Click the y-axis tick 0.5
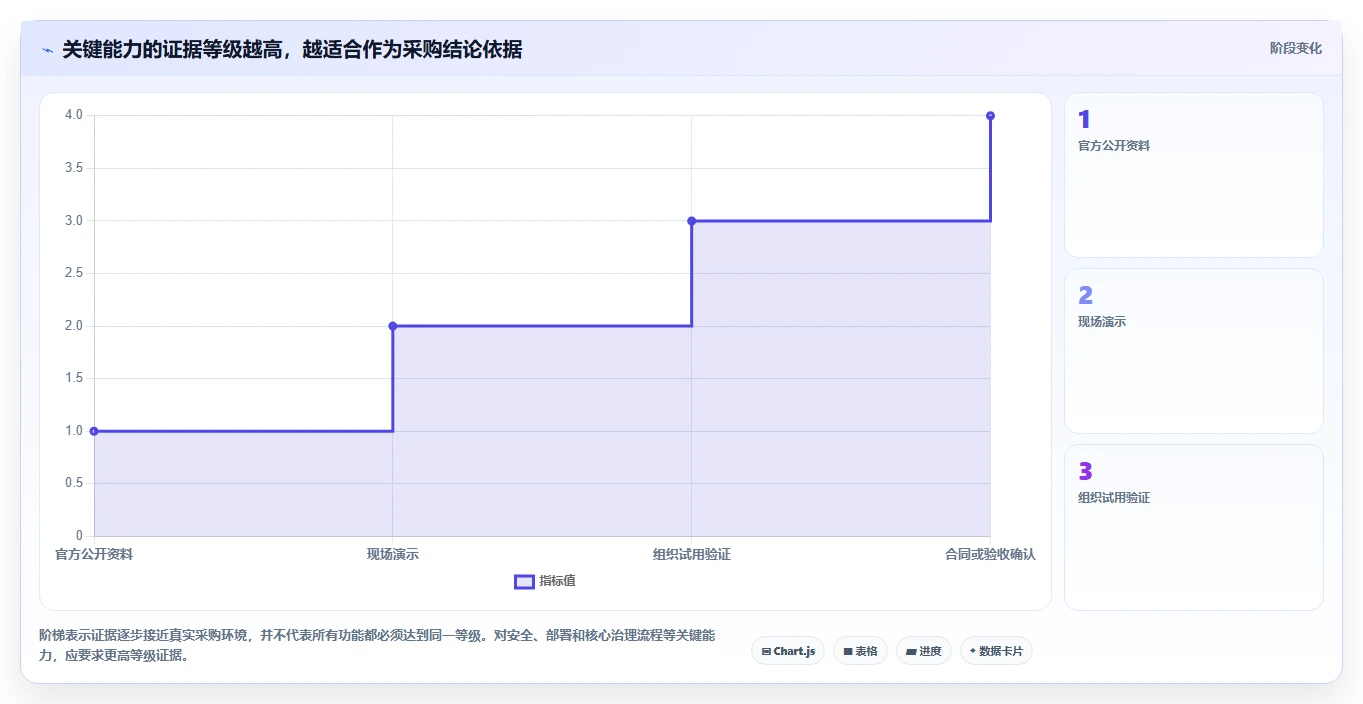 point(75,483)
